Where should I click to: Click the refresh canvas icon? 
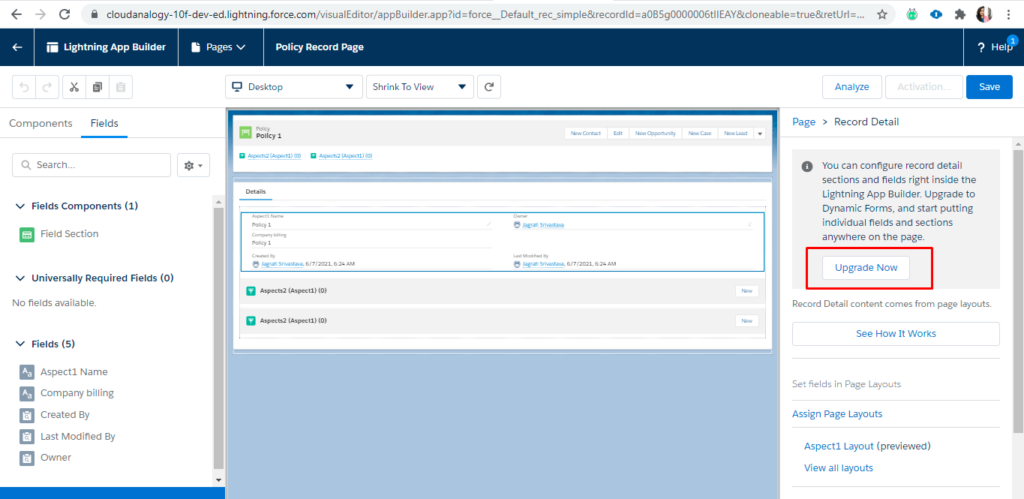pos(489,87)
